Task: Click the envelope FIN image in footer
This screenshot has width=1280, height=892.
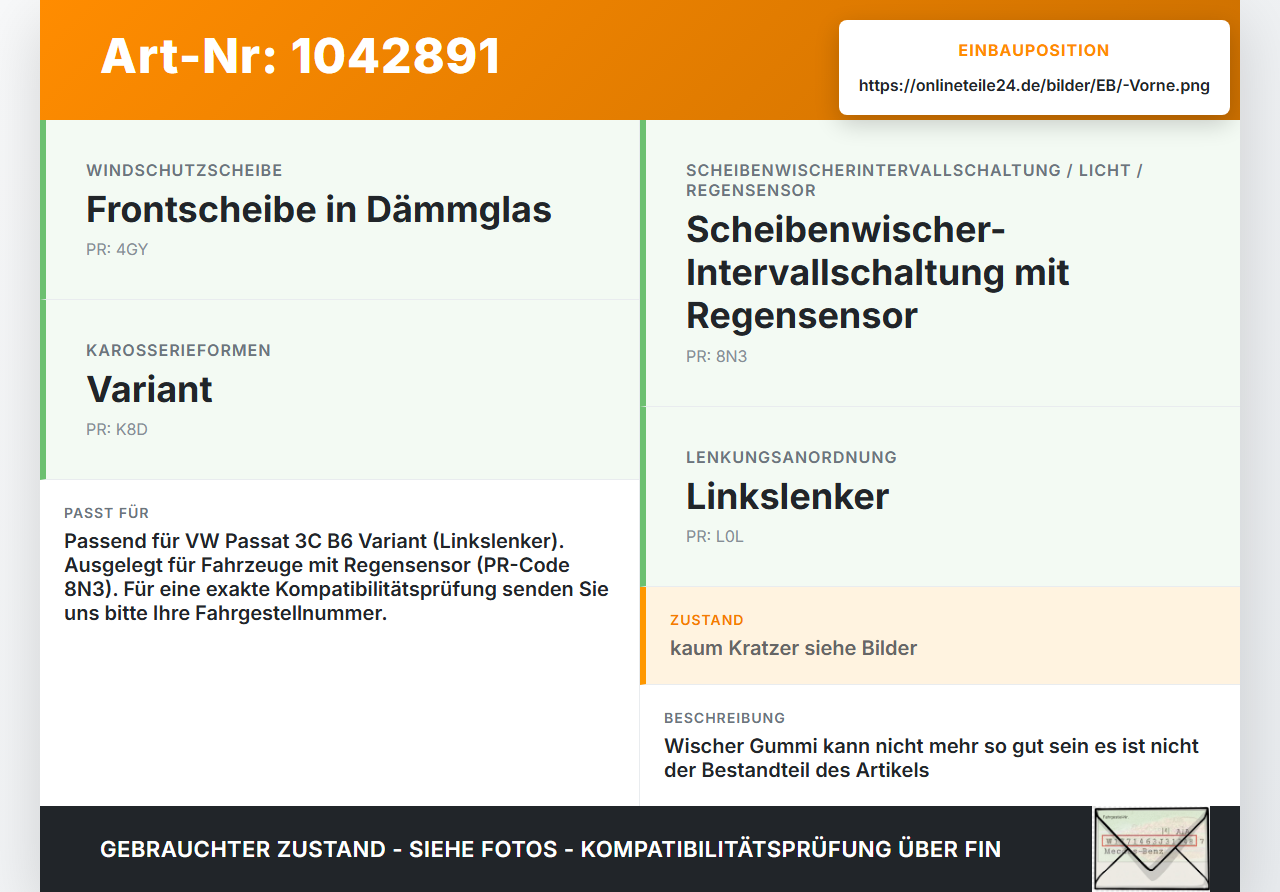Action: tap(1151, 849)
